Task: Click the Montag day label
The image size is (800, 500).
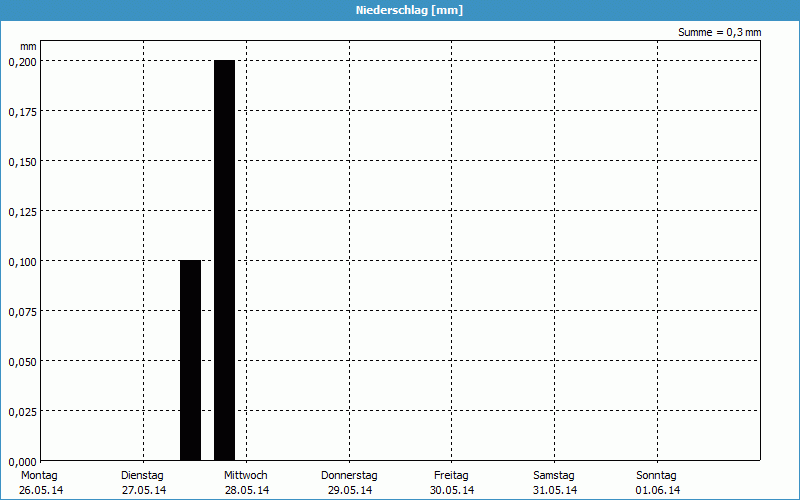Action: click(39, 476)
